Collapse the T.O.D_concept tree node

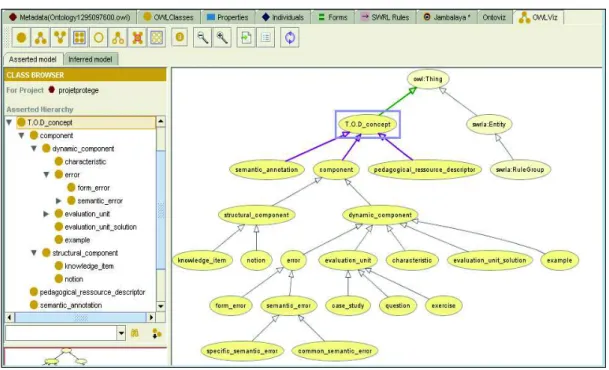tap(9, 122)
